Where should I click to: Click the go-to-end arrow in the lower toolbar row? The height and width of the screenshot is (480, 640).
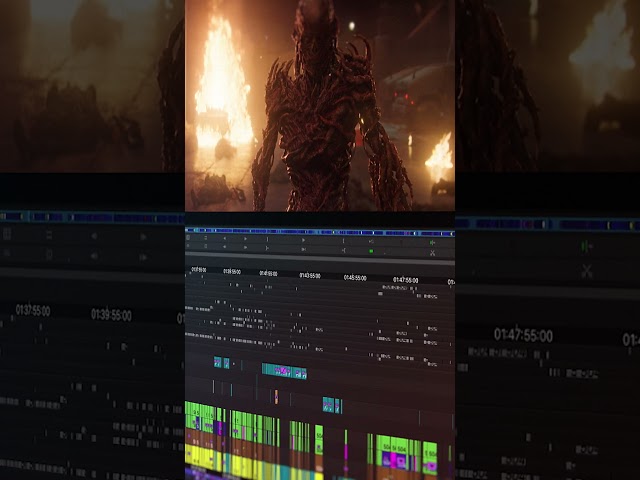(303, 249)
